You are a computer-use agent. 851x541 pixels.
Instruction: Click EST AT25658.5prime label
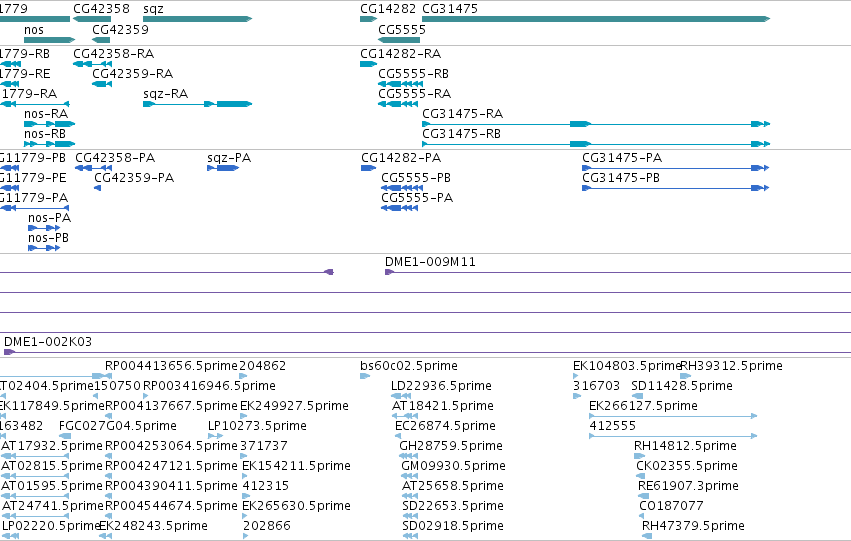(x=453, y=486)
